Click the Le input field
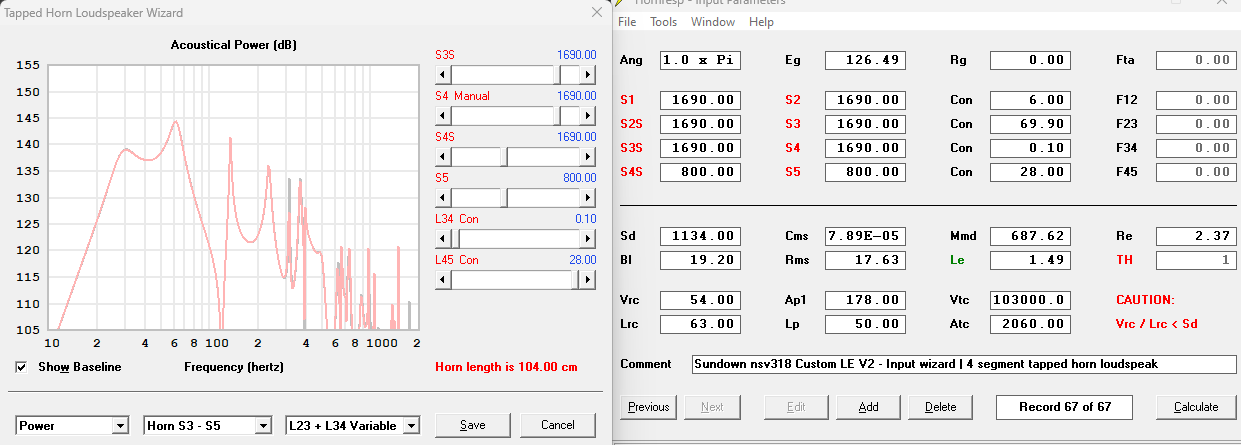This screenshot has height=445, width=1241. [1030, 260]
